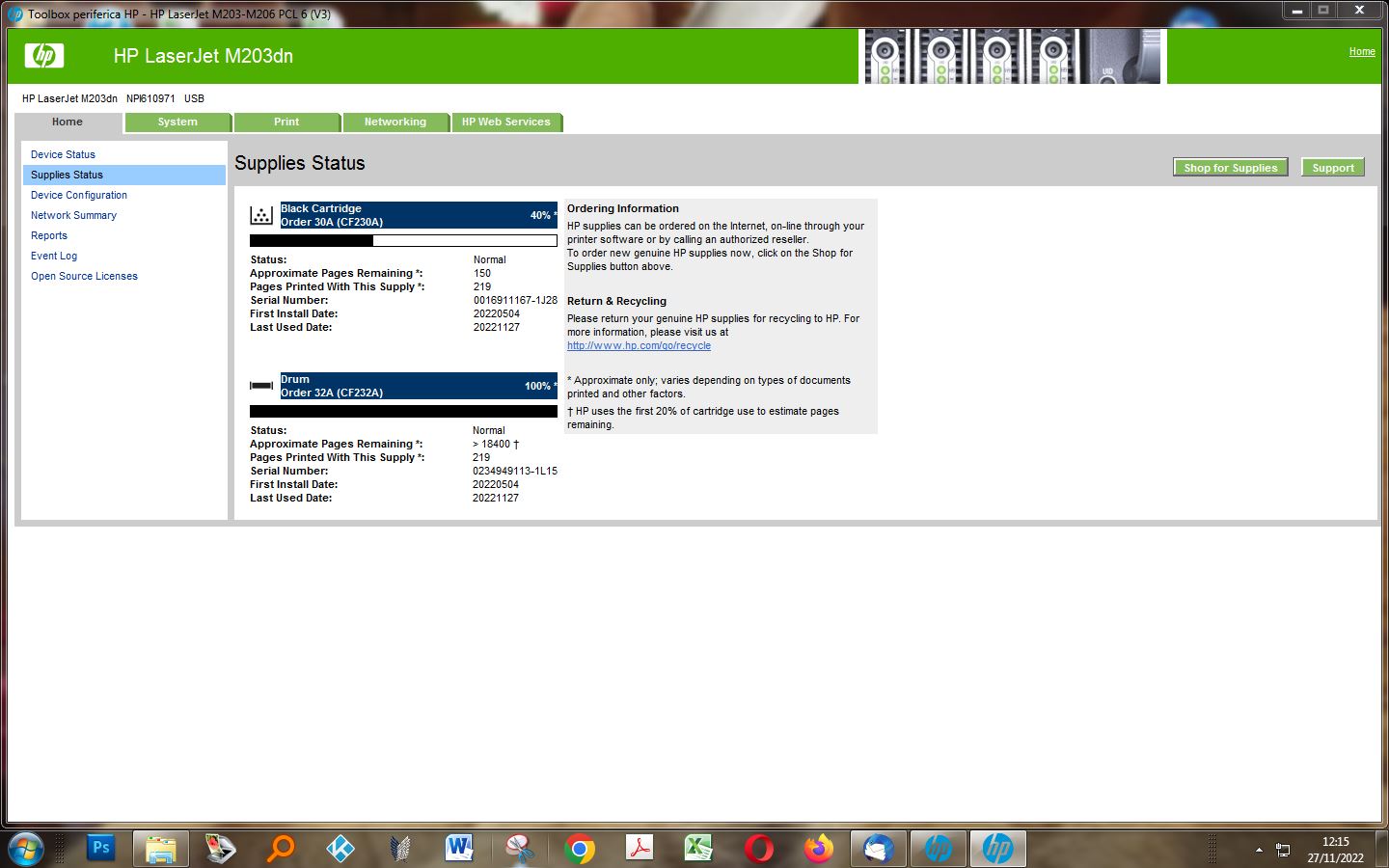This screenshot has height=868, width=1389.
Task: Open the hp.com/go/recycle link
Action: tap(639, 345)
